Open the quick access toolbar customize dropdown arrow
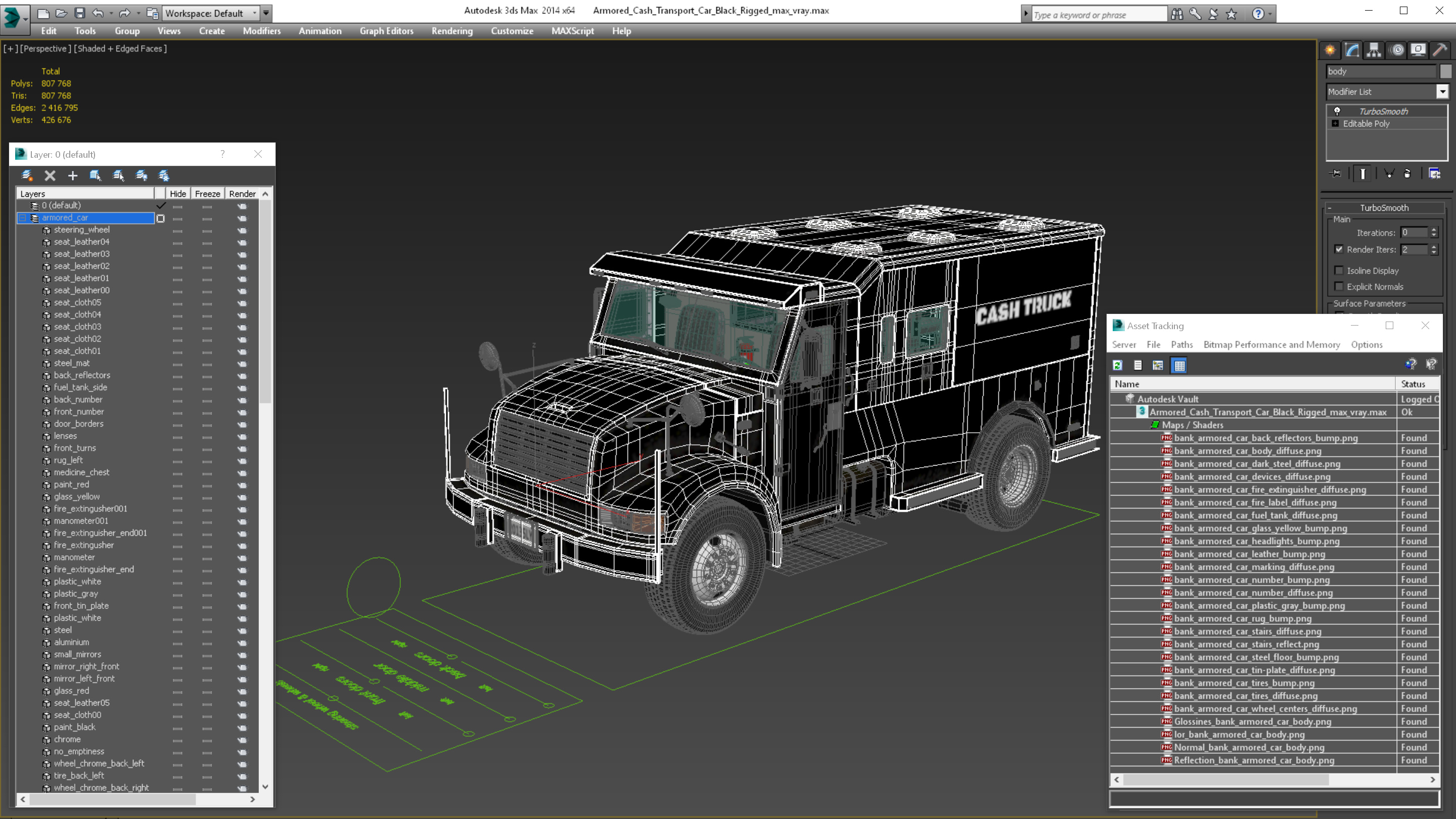The height and width of the screenshot is (819, 1456). pyautogui.click(x=266, y=13)
